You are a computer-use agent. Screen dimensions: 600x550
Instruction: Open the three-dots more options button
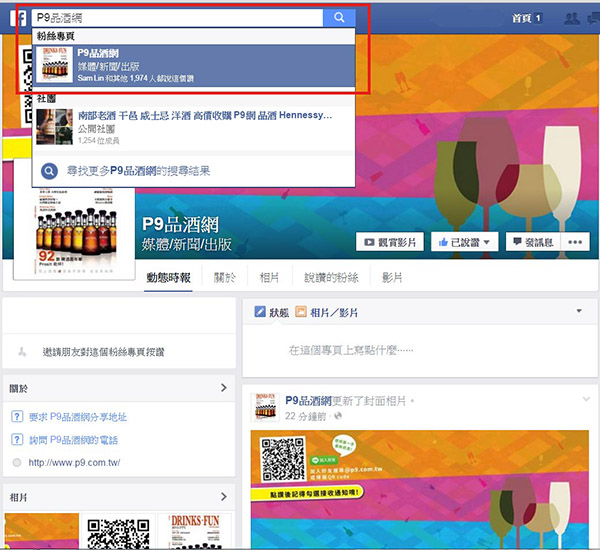click(575, 242)
